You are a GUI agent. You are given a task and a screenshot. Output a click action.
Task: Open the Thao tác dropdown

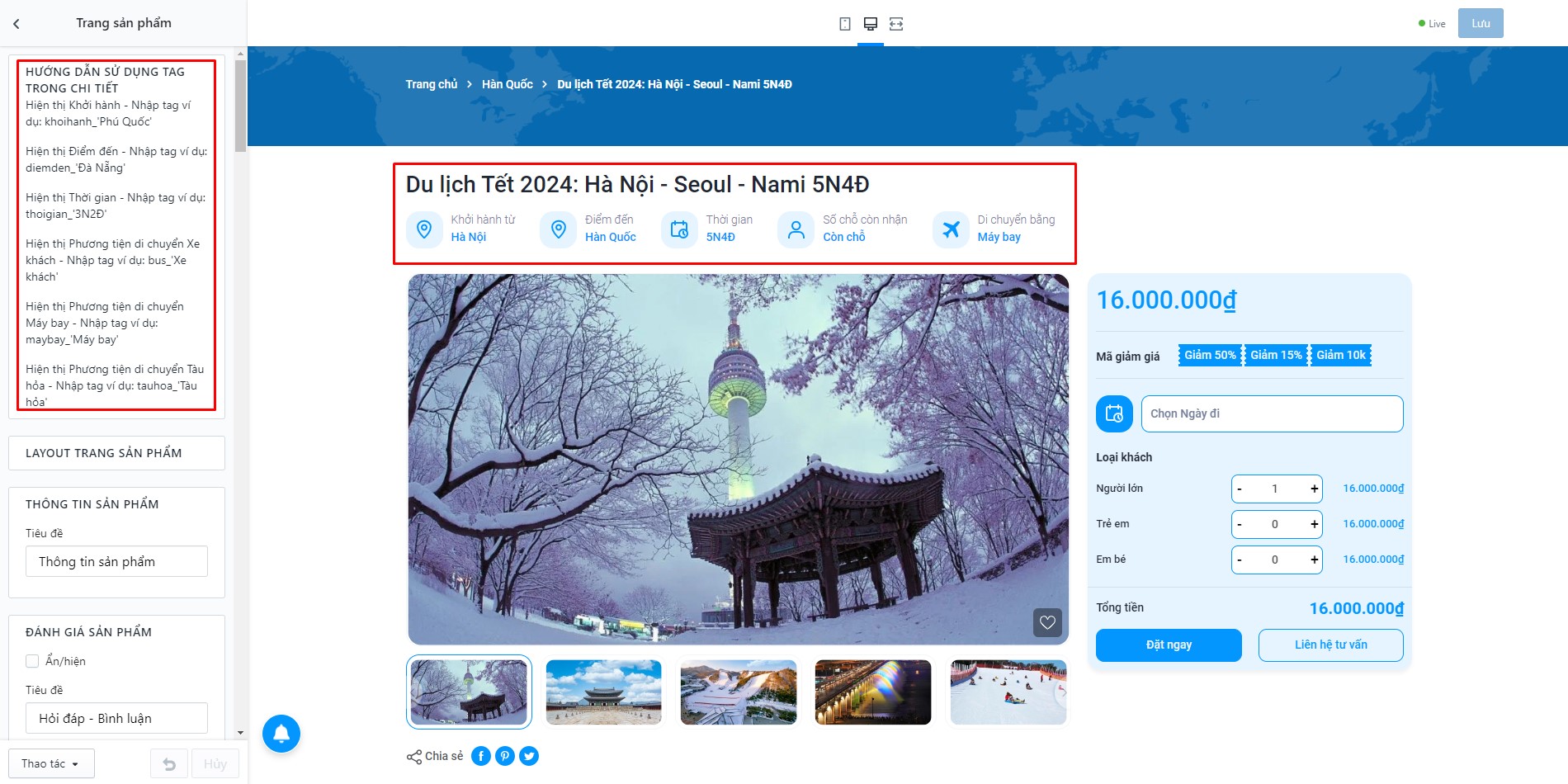(x=51, y=763)
